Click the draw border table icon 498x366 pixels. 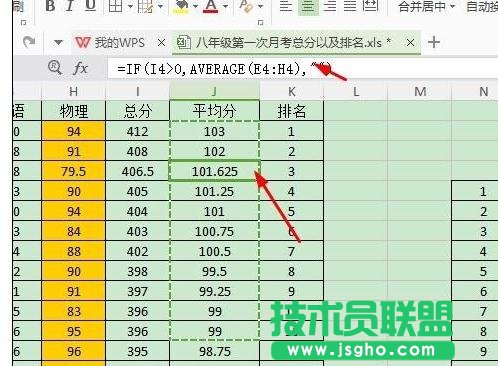coord(146,6)
